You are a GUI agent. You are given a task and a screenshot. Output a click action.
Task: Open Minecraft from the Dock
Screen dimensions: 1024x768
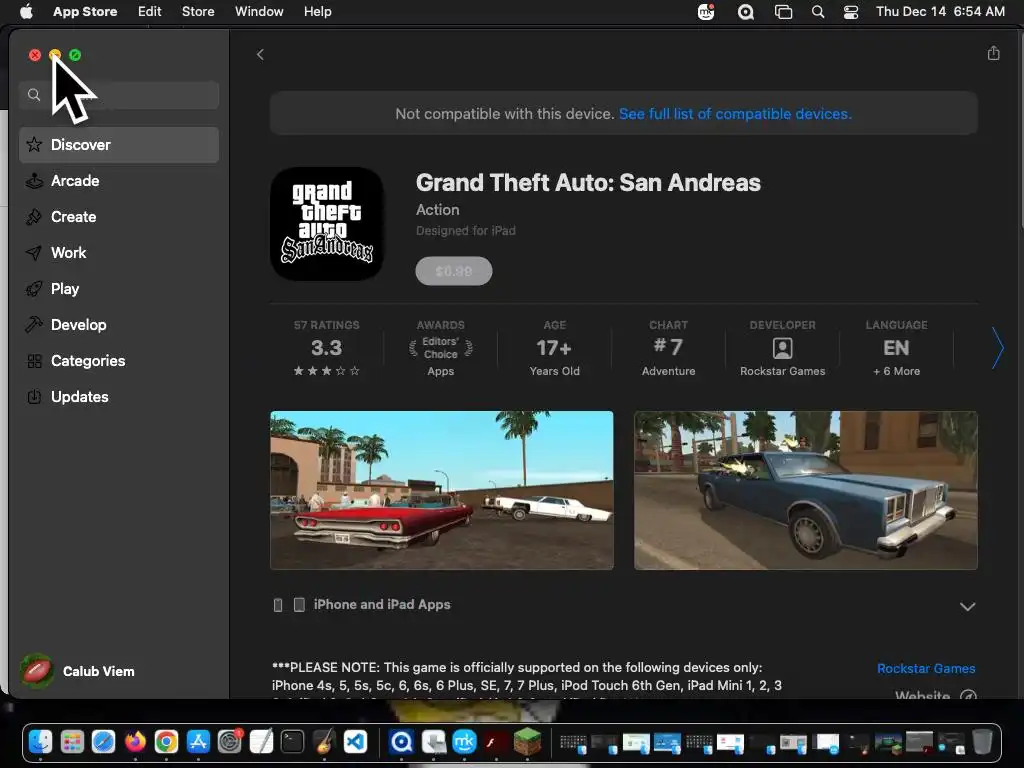(527, 742)
